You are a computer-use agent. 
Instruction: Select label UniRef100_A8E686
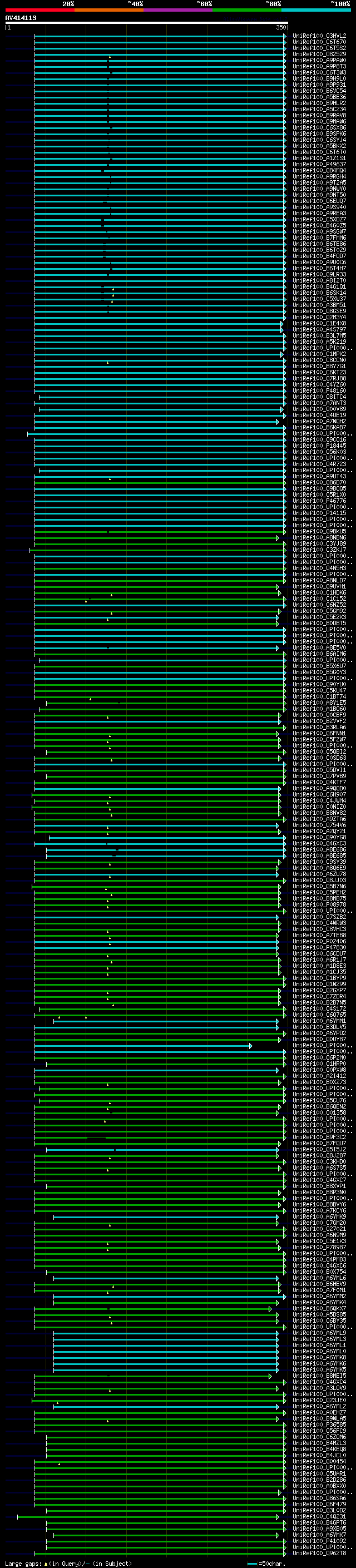point(319,850)
